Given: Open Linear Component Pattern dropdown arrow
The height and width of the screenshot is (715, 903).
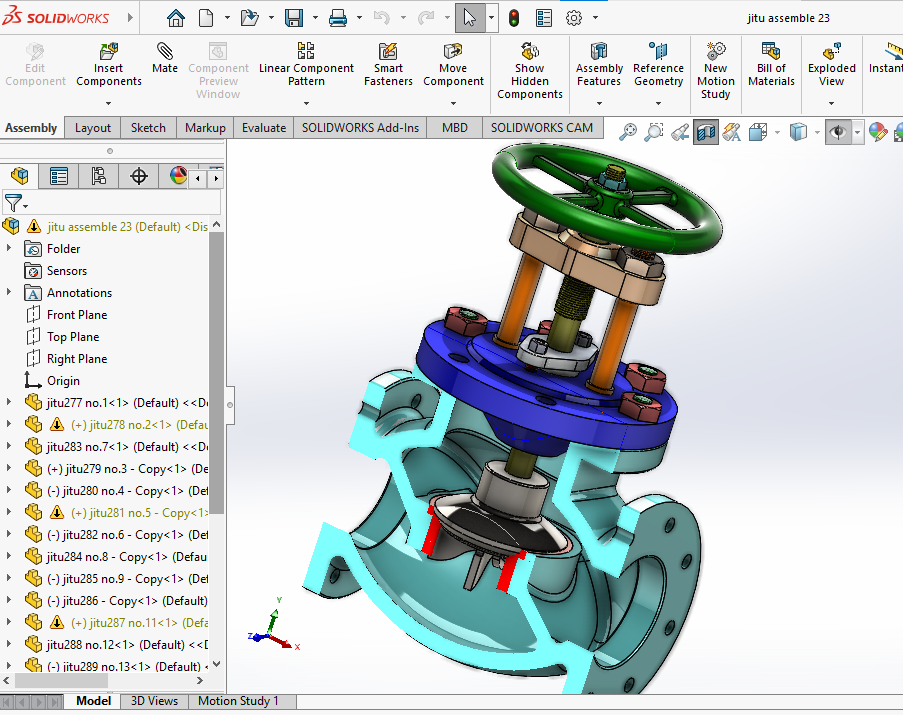Looking at the screenshot, I should [306, 104].
